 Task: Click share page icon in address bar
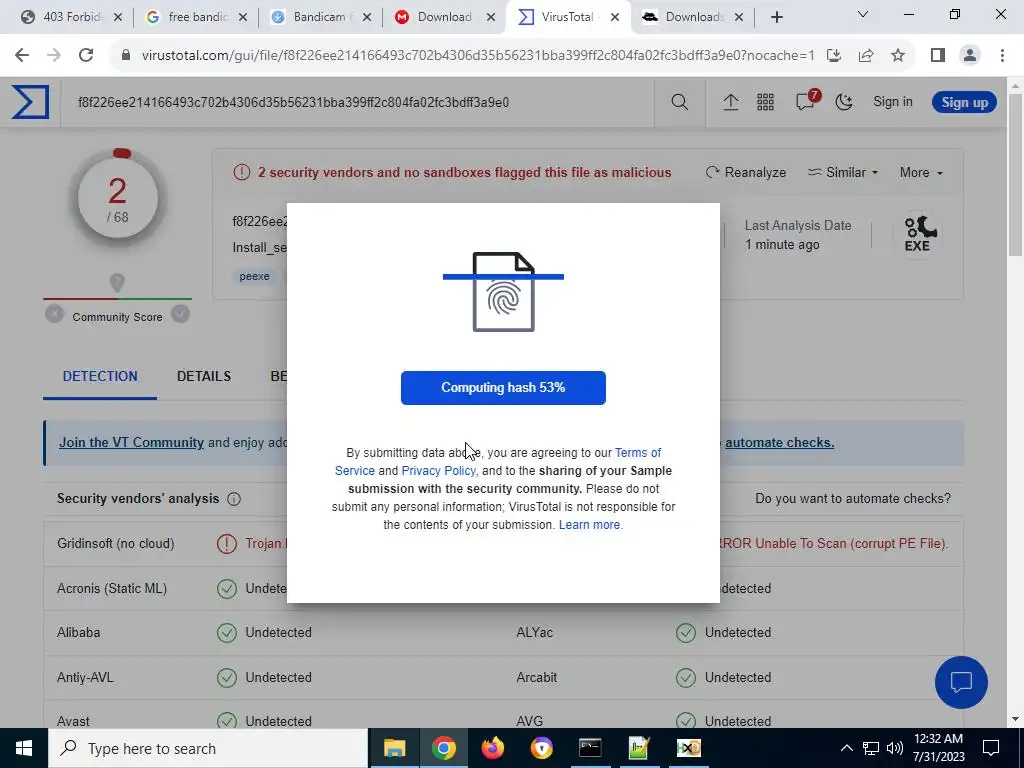(x=866, y=56)
